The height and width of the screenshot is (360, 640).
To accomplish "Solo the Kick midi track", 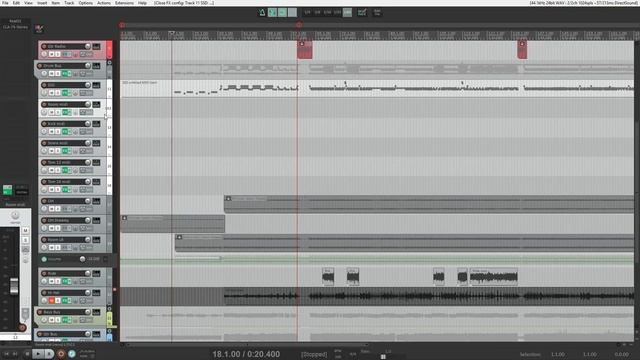I will [x=58, y=132].
